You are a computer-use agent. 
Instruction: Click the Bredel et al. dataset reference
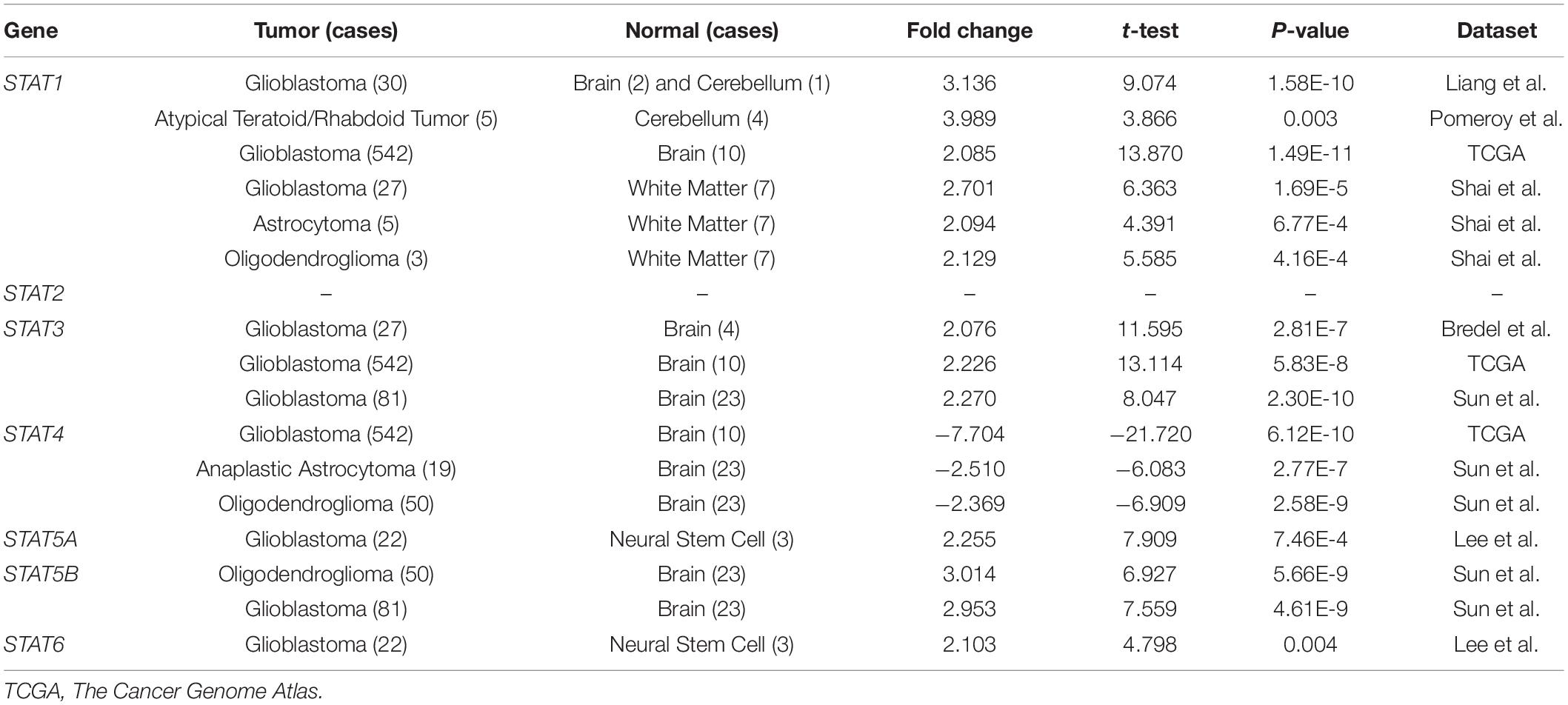point(1496,329)
